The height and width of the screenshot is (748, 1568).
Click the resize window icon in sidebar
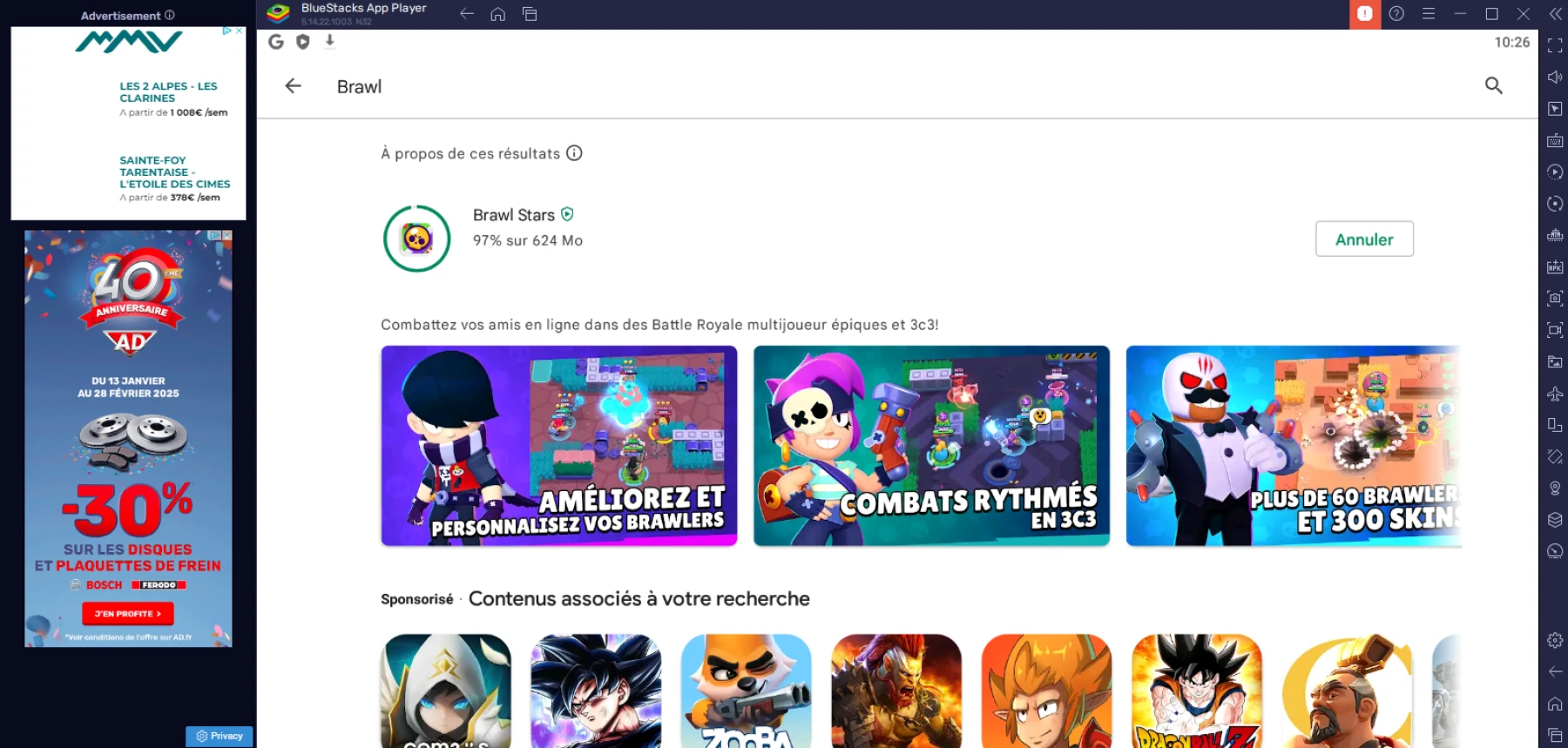1555,425
